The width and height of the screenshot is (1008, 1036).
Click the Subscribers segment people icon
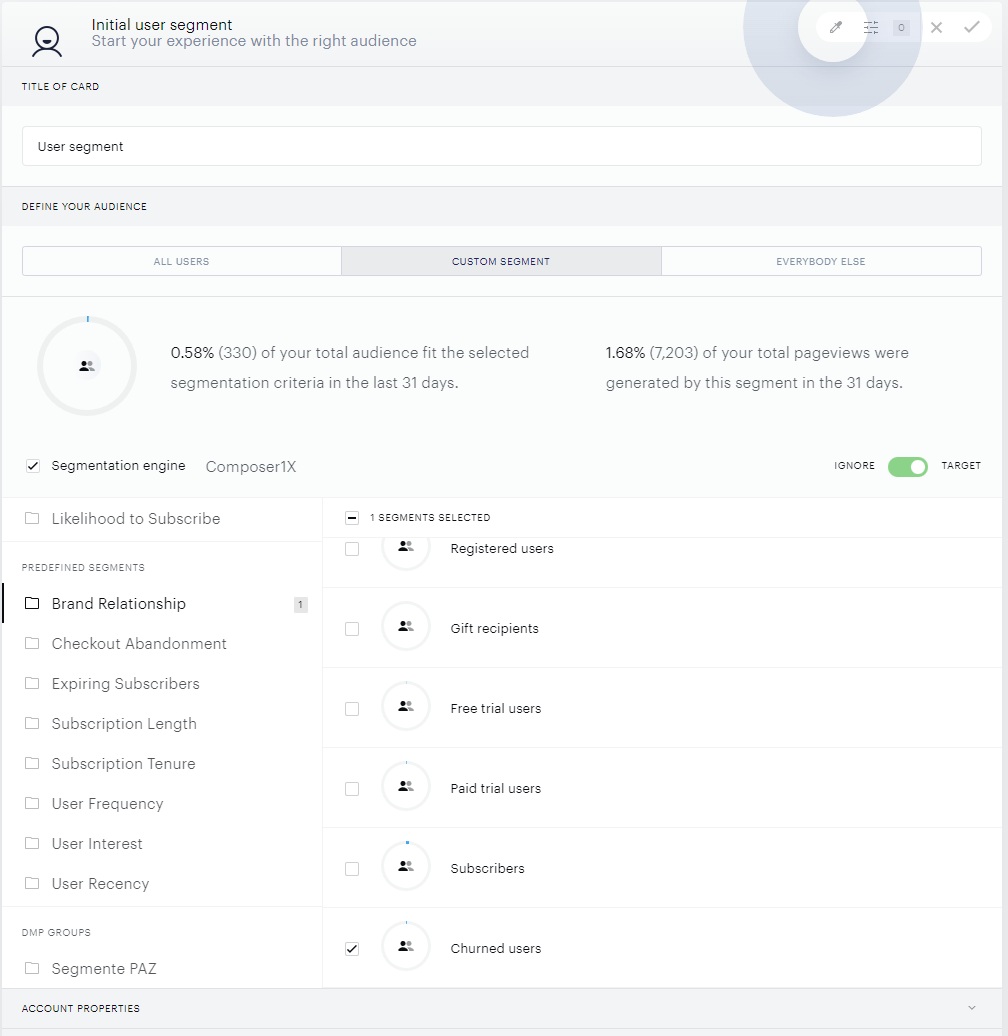click(406, 866)
